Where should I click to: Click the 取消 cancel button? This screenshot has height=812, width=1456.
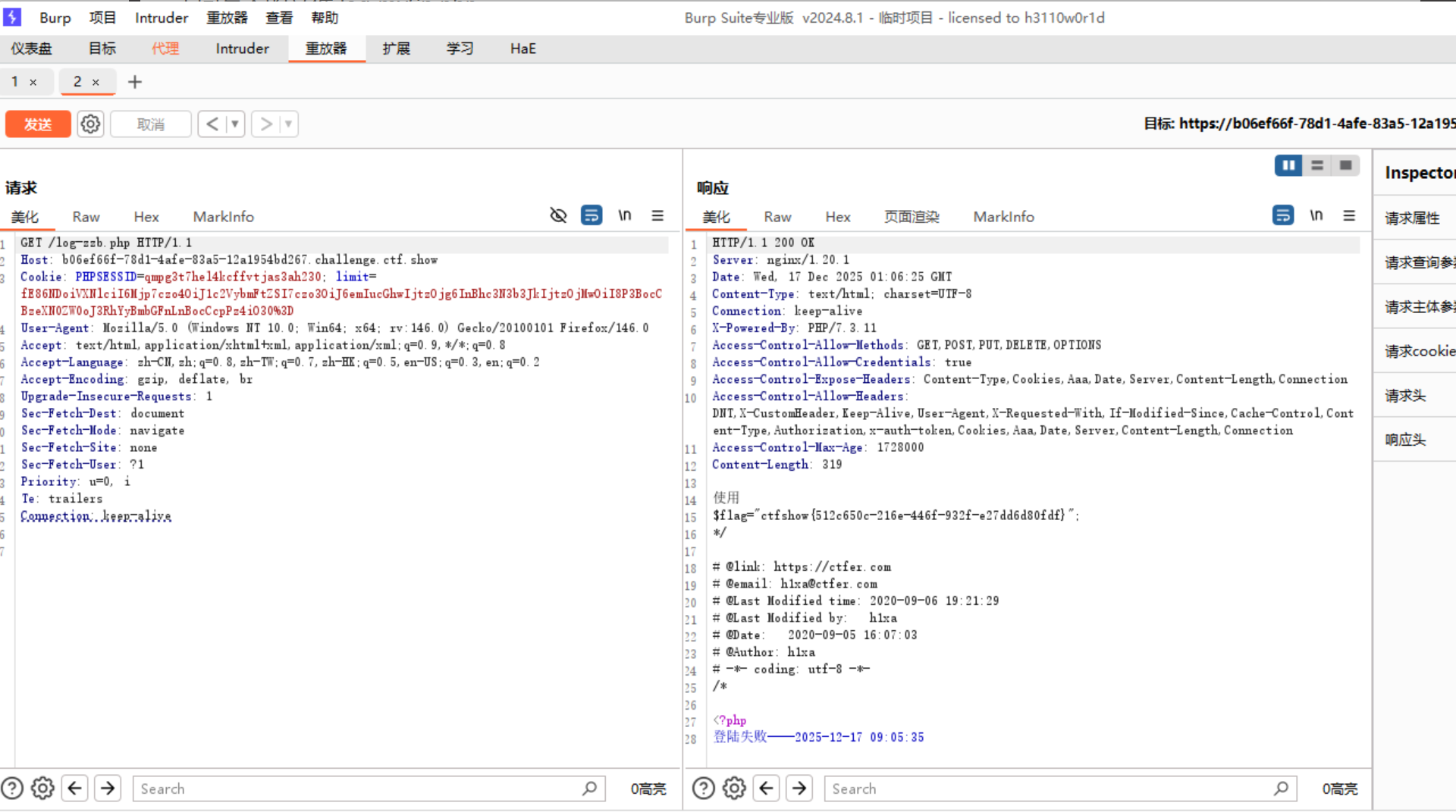pos(150,124)
